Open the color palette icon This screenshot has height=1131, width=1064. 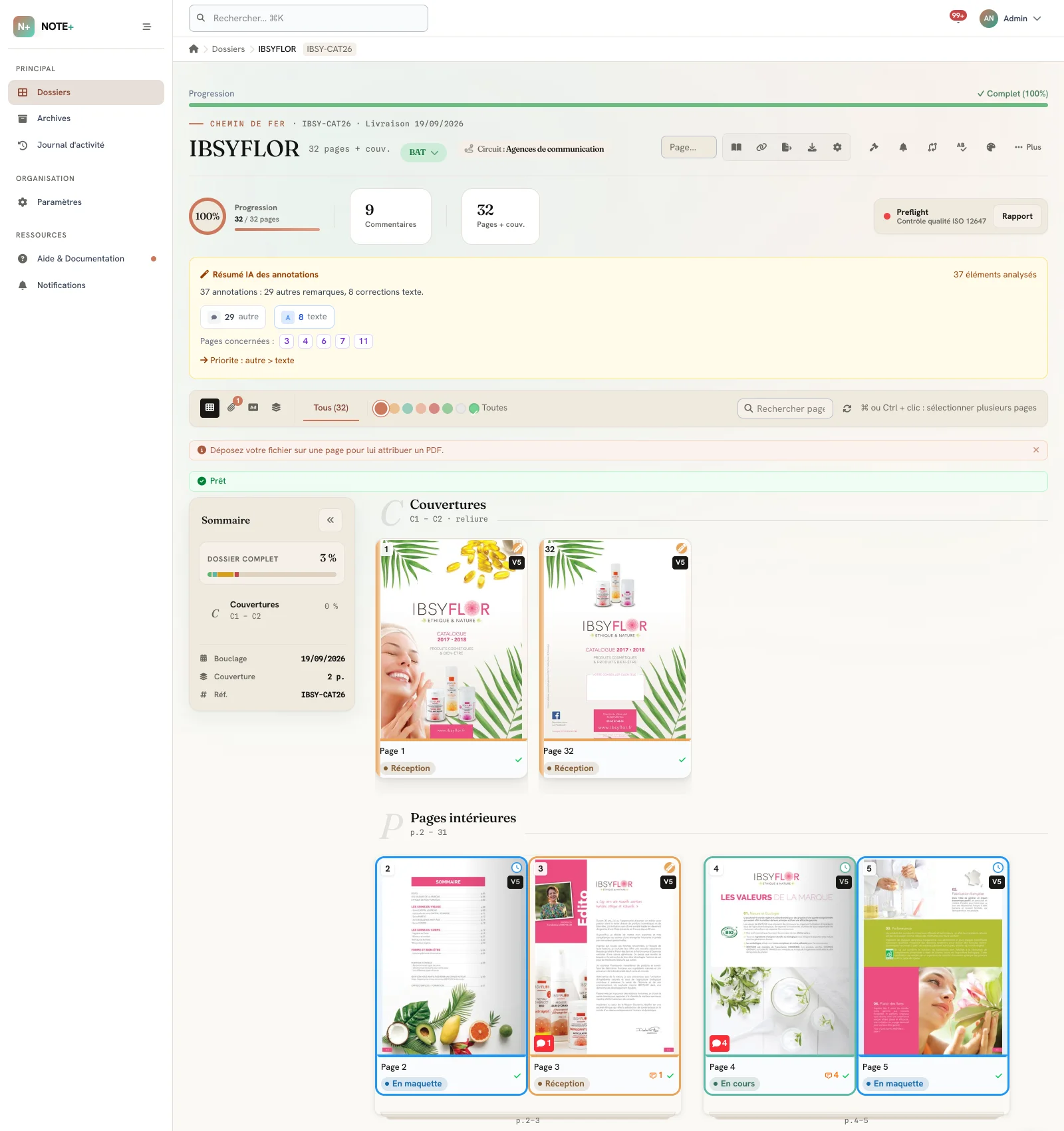pos(991,147)
